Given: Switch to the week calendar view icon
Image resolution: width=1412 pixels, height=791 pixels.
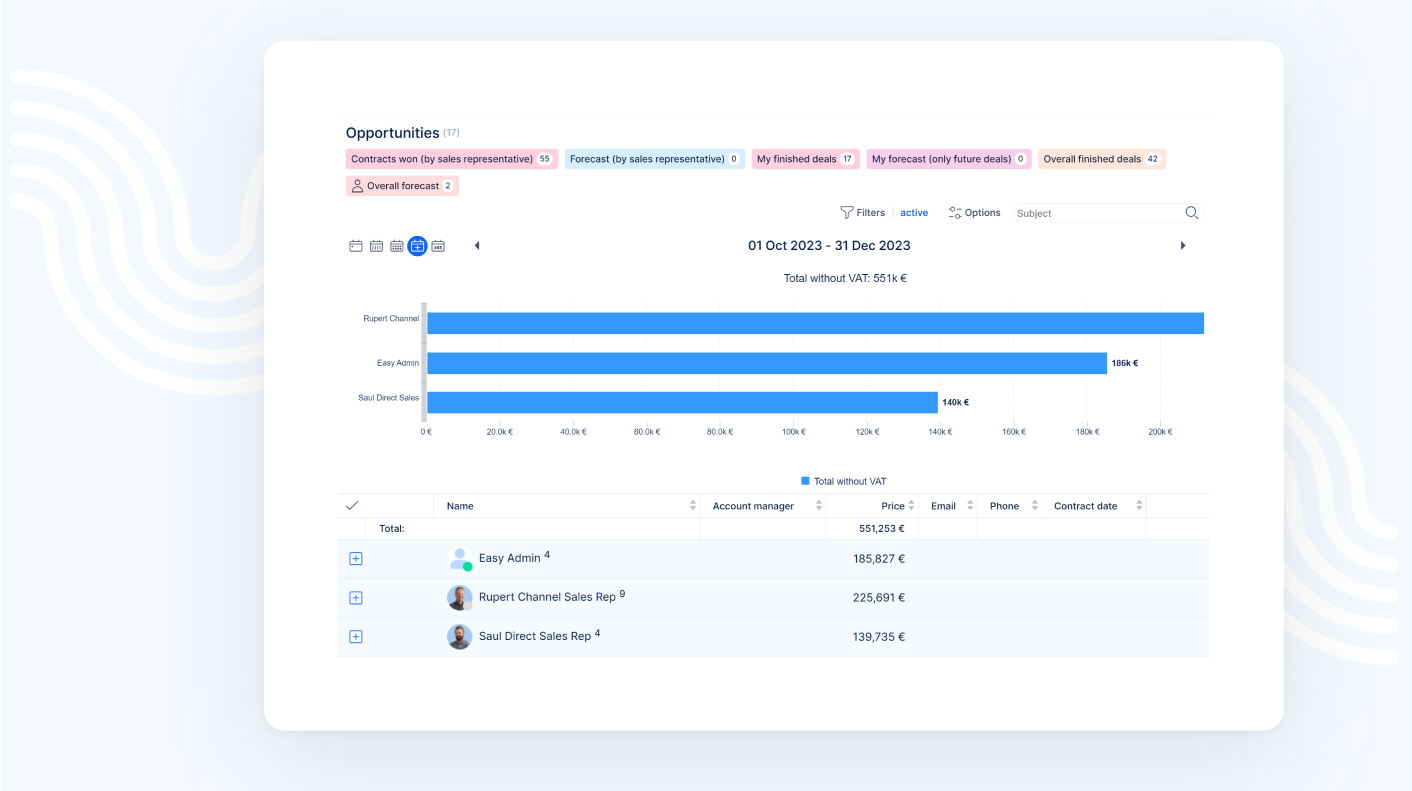Looking at the screenshot, I should coord(376,246).
